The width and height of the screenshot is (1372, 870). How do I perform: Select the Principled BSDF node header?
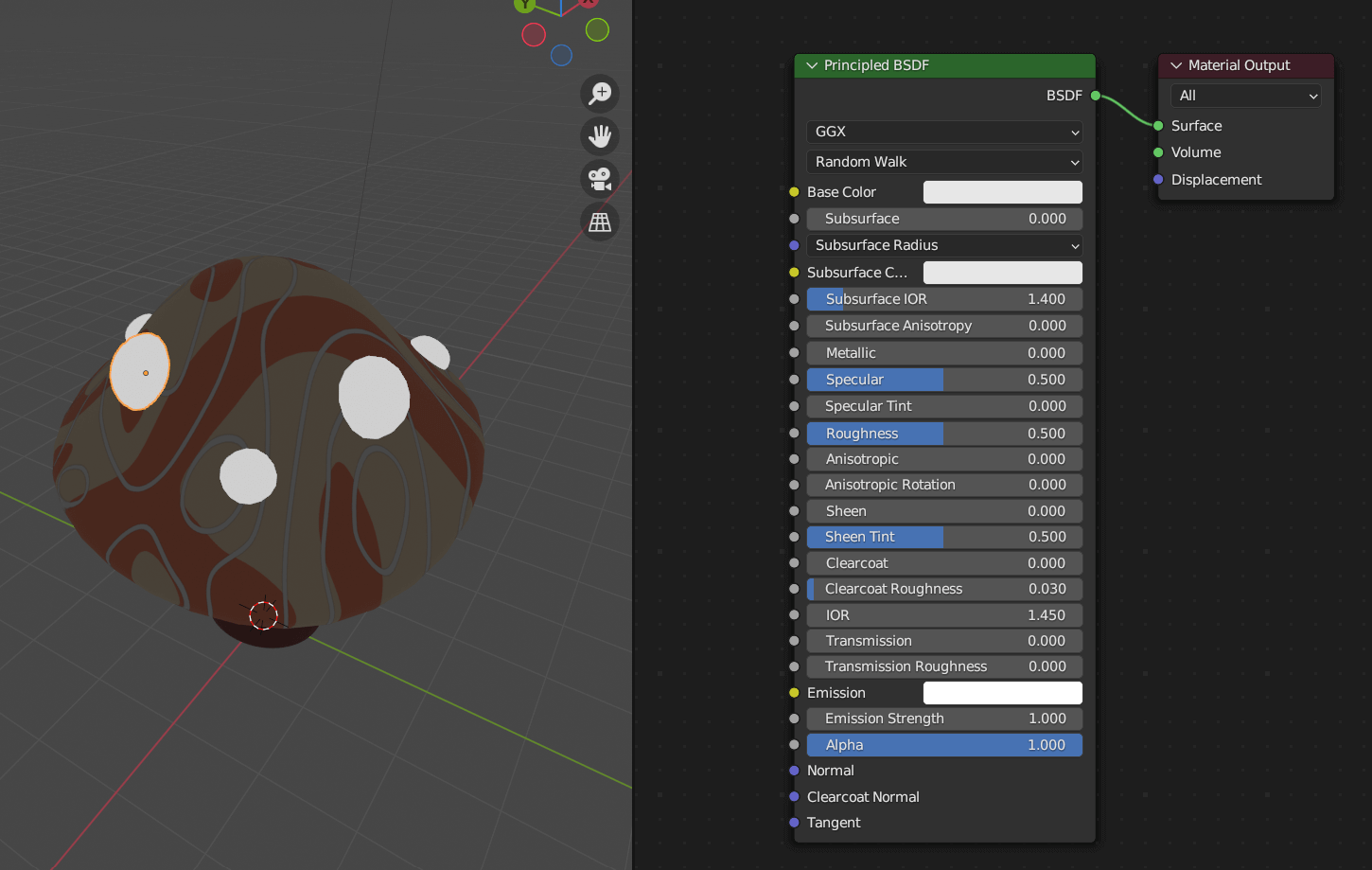point(944,65)
